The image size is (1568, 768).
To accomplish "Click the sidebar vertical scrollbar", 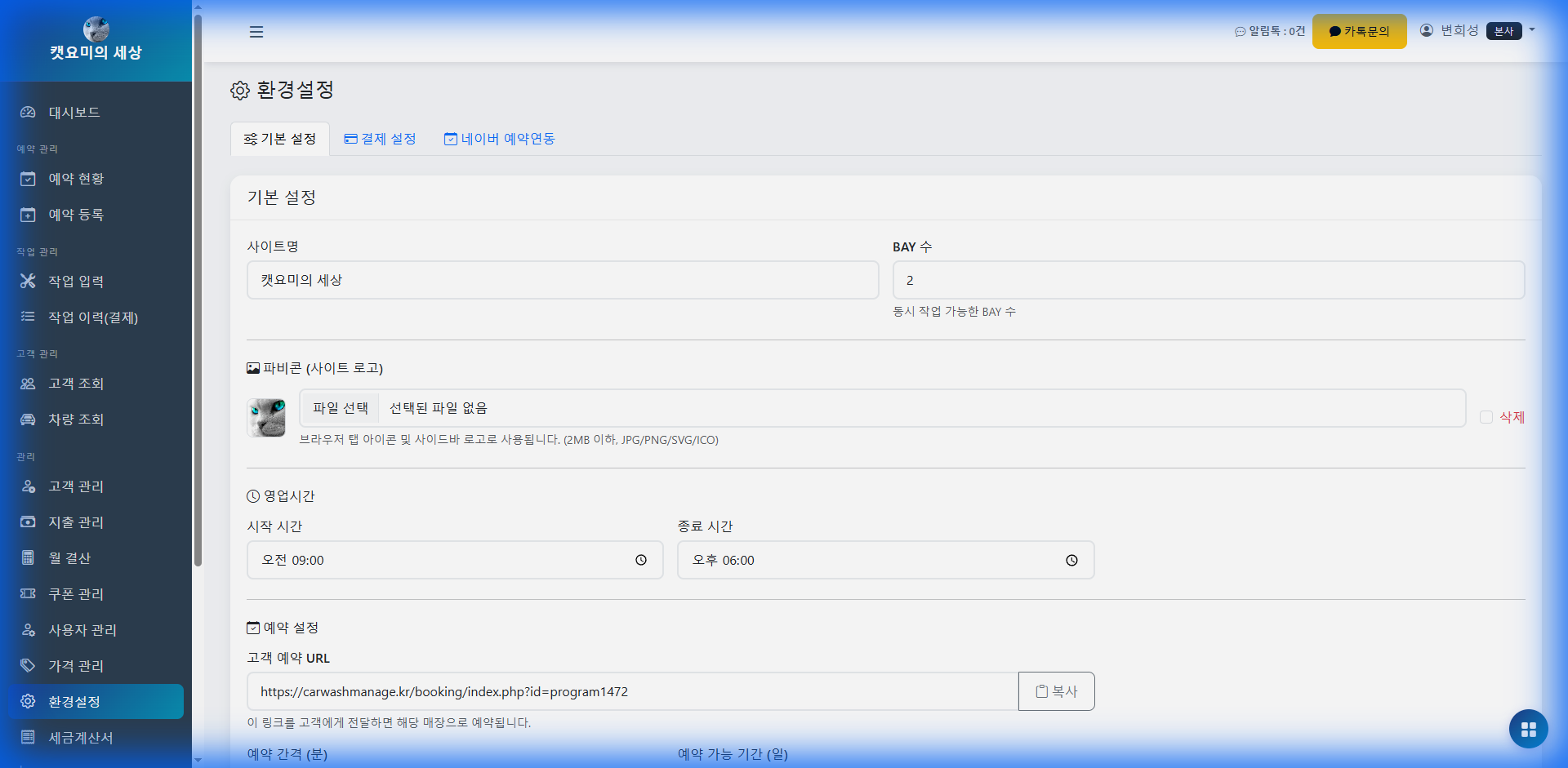I will coord(198,290).
